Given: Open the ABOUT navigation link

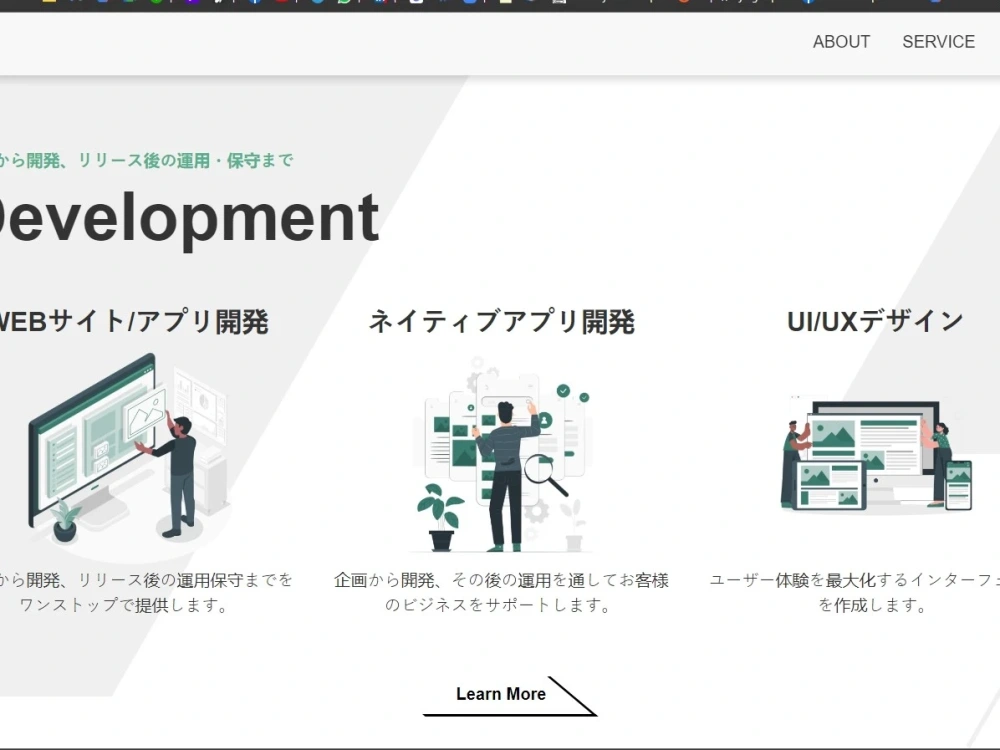Looking at the screenshot, I should pos(841,42).
